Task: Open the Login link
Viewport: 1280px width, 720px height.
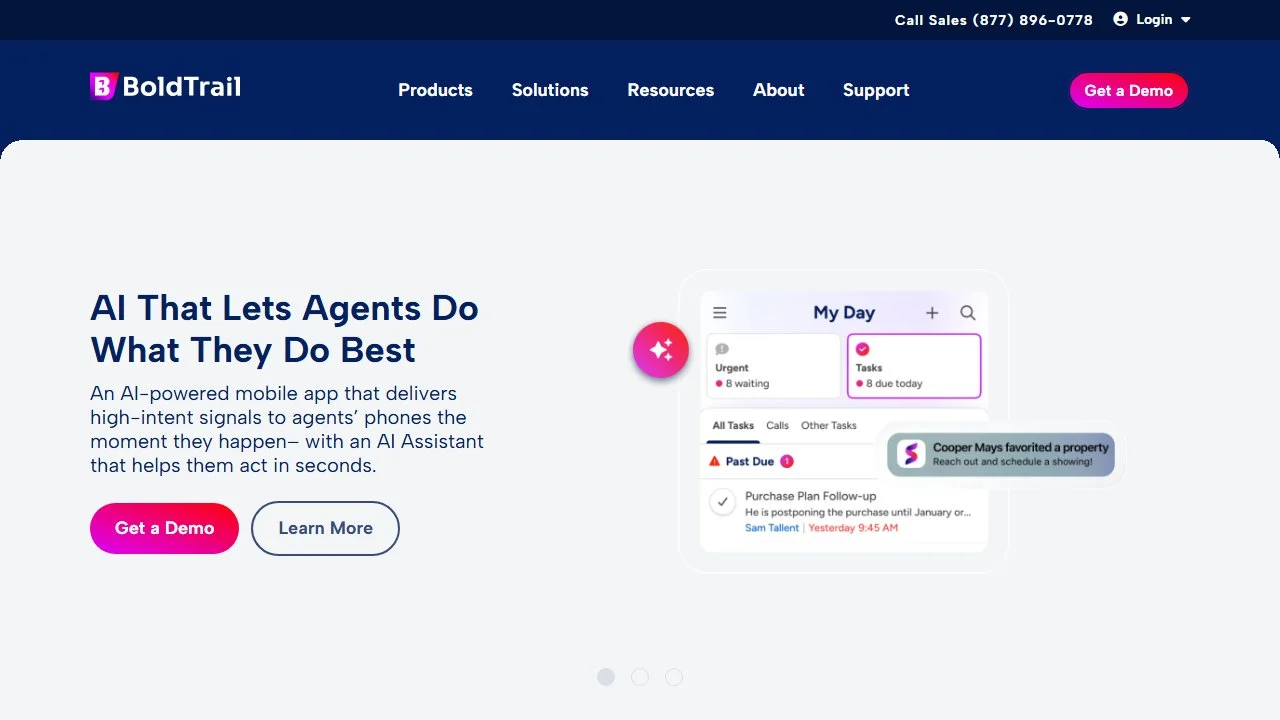Action: (x=1154, y=19)
